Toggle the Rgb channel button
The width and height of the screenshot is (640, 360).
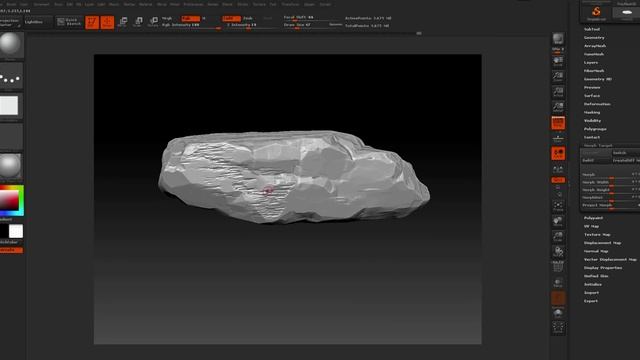tap(190, 18)
